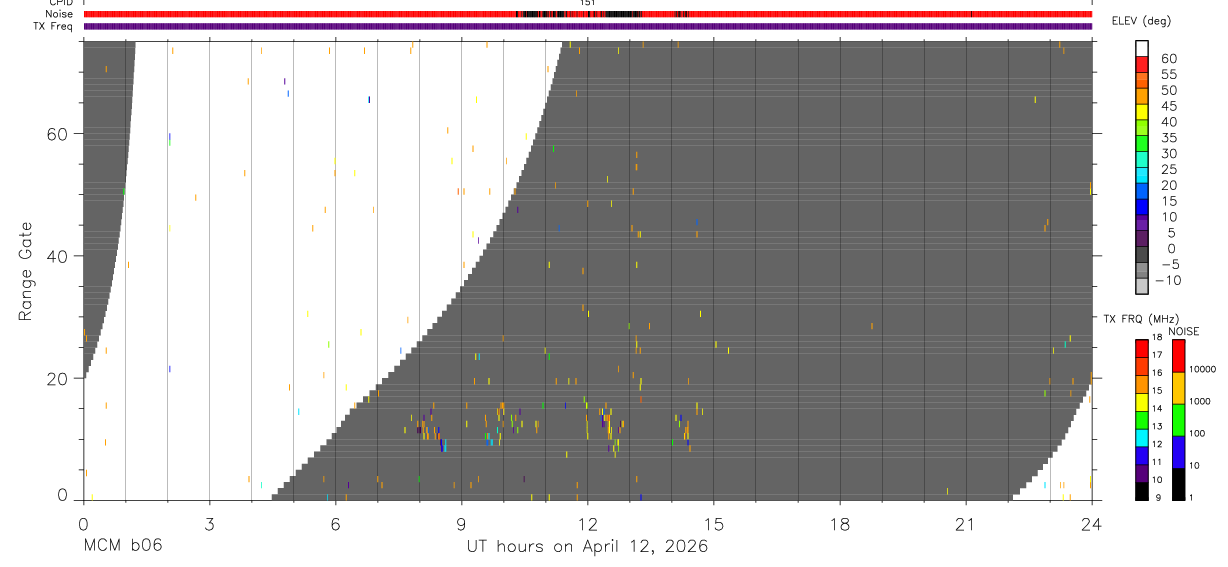Click the '151' CPID value
This screenshot has width=1228, height=567.
coord(587,3)
